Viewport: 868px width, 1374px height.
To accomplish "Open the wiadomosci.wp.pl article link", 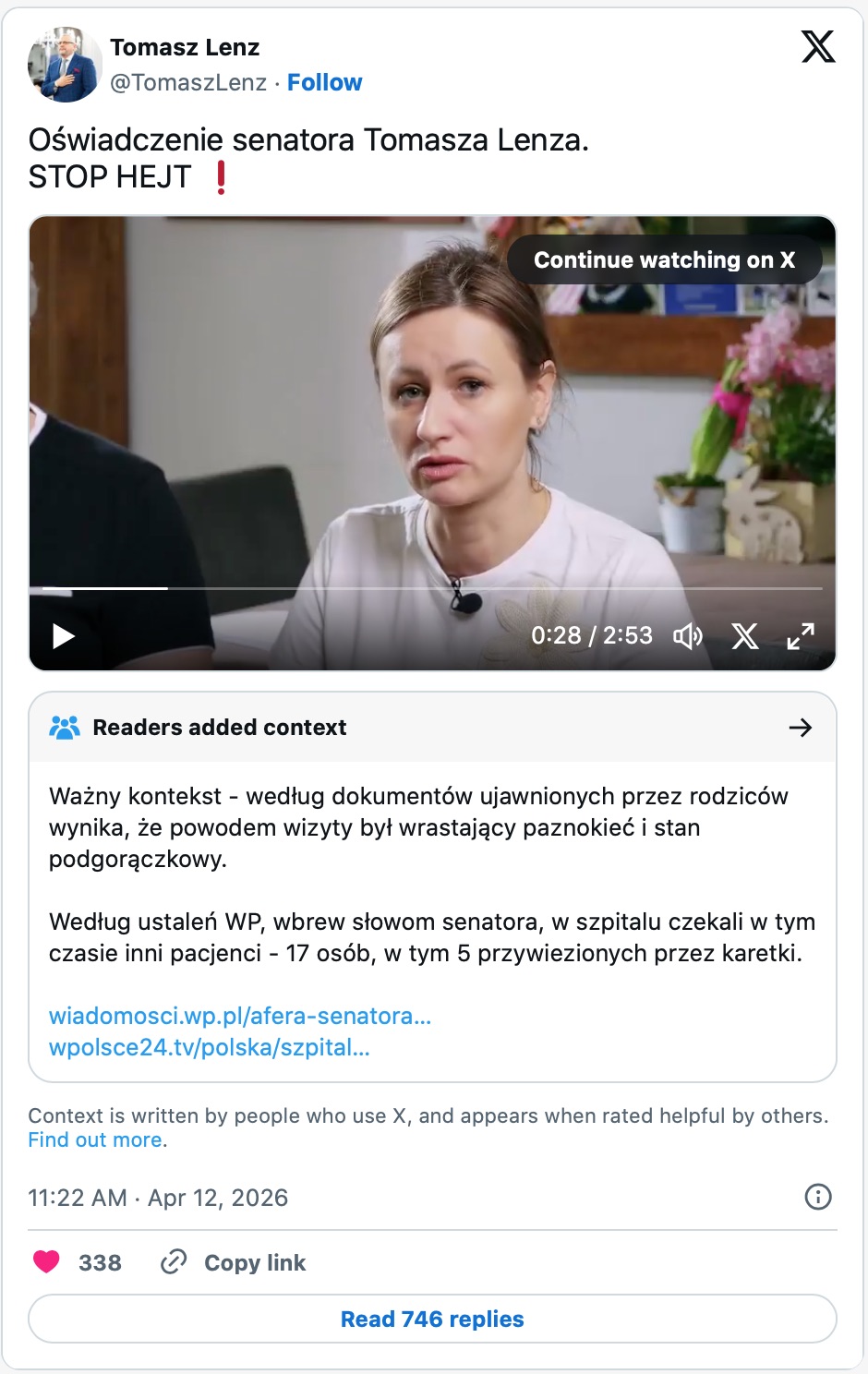I will pos(240,1016).
